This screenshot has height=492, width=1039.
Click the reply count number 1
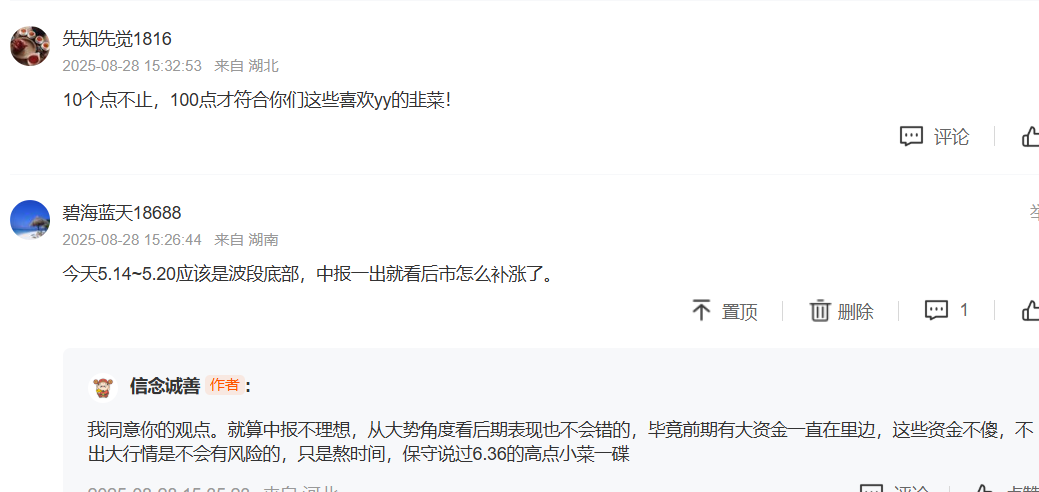point(964,310)
